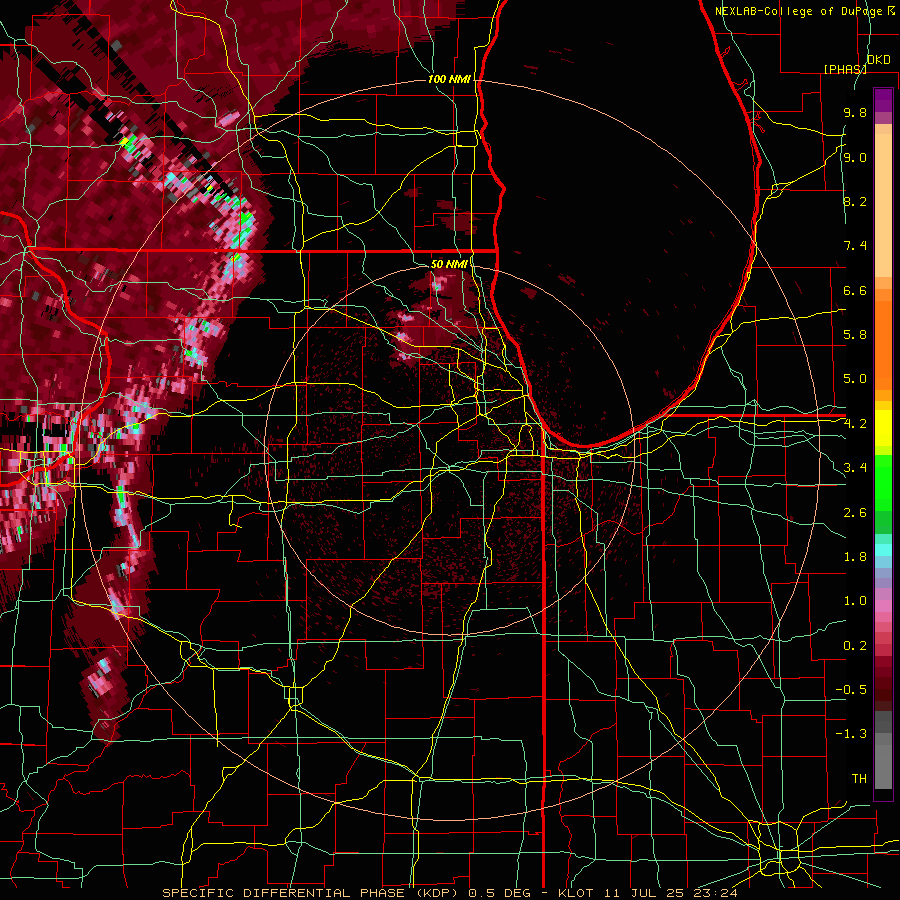Click the 9.8 value on the scale
This screenshot has width=900, height=900.
click(x=855, y=112)
